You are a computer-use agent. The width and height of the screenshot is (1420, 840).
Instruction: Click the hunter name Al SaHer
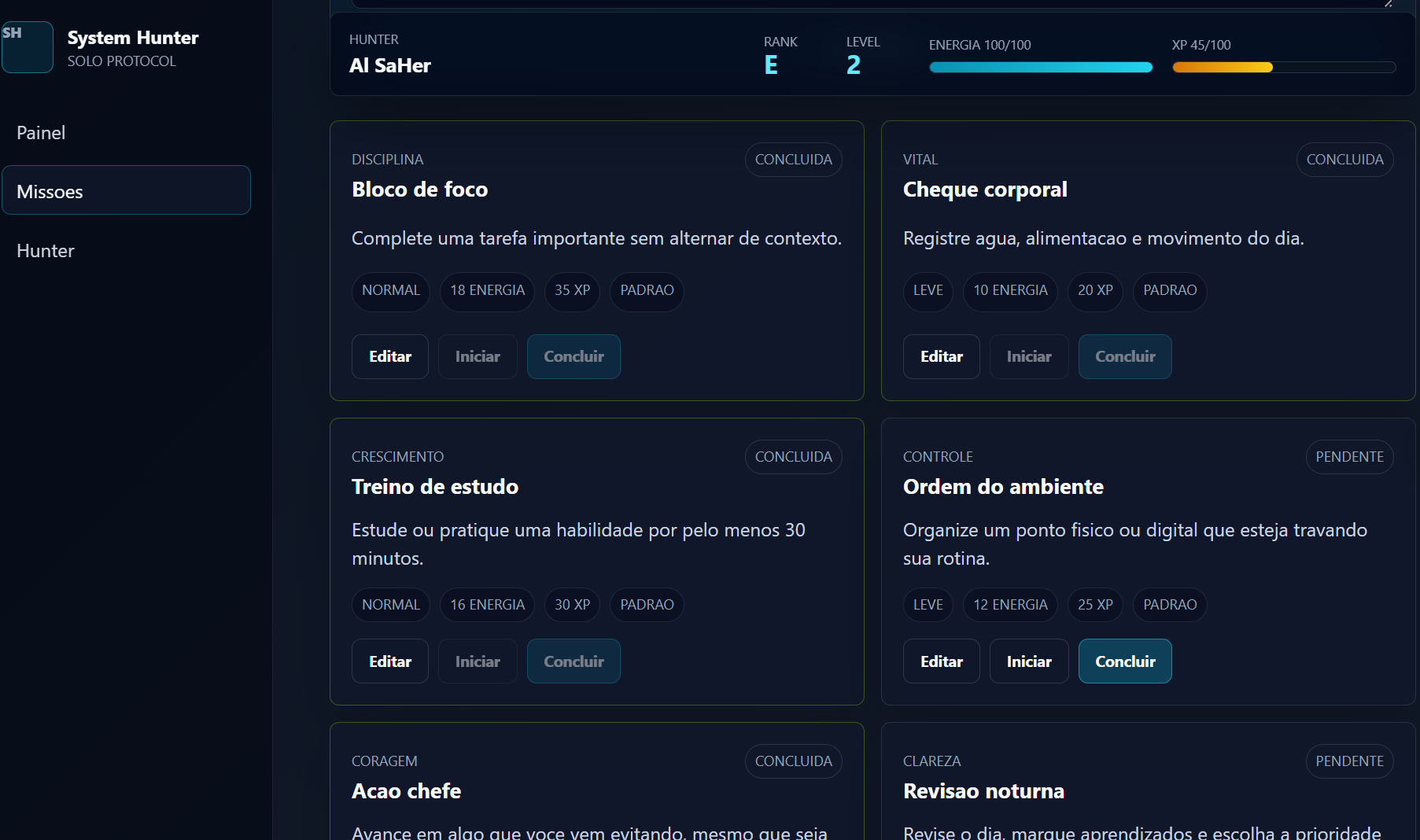coord(390,65)
